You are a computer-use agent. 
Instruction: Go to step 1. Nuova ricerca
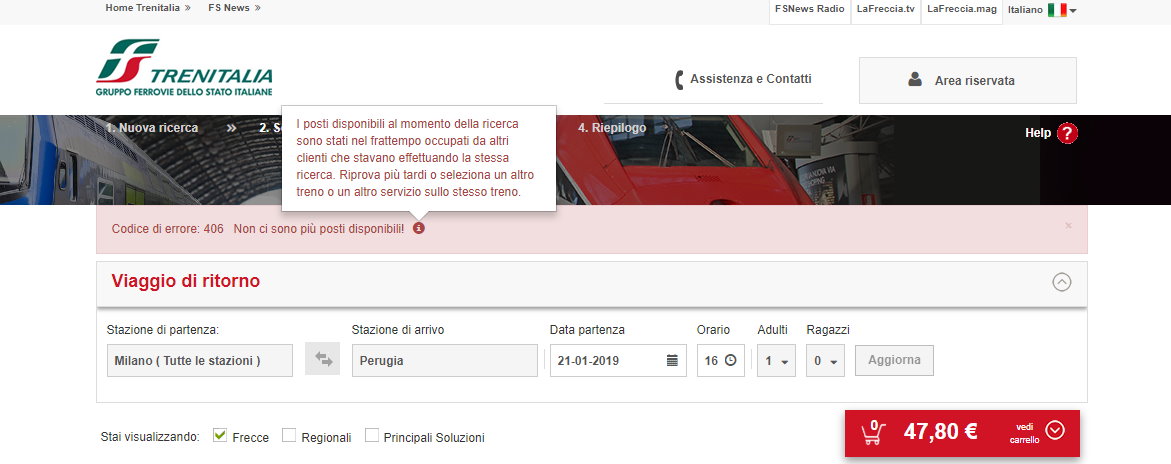click(x=152, y=128)
